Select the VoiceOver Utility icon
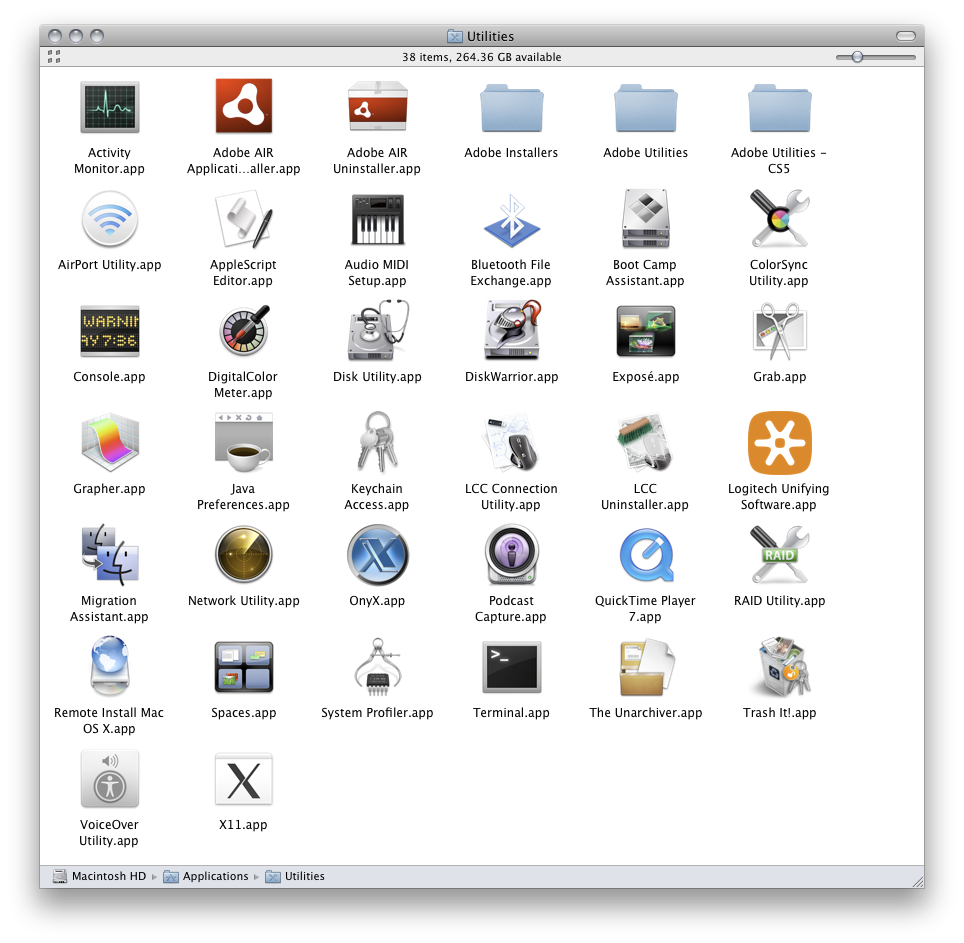 (109, 779)
